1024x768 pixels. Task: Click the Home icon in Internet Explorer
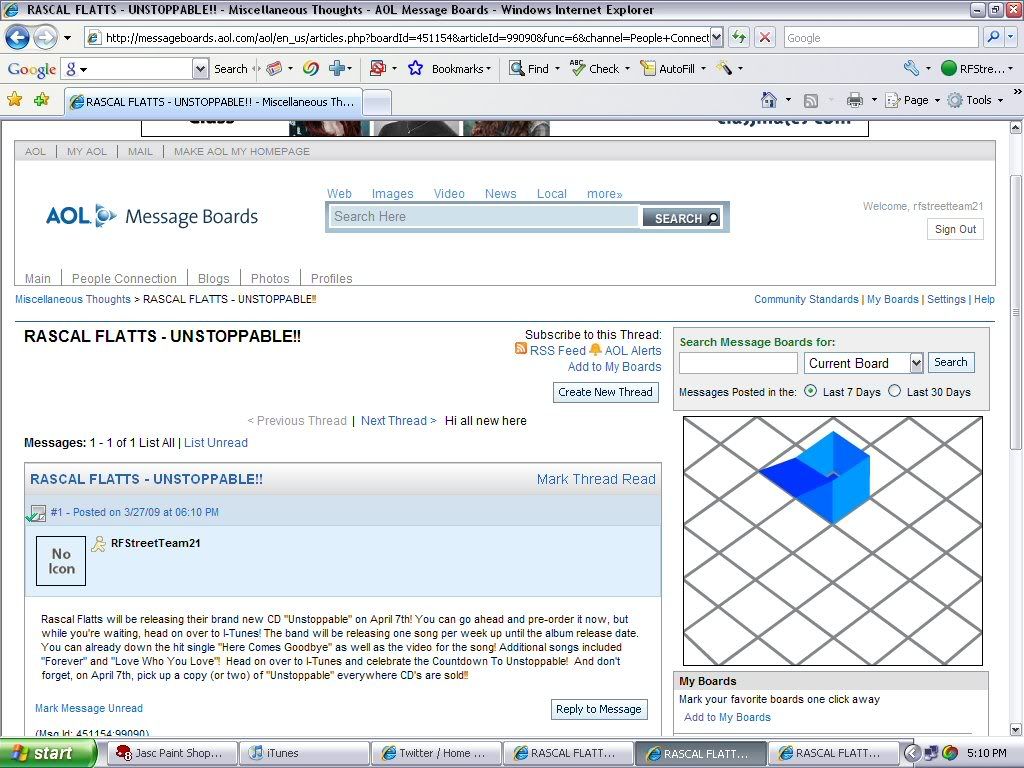(771, 100)
